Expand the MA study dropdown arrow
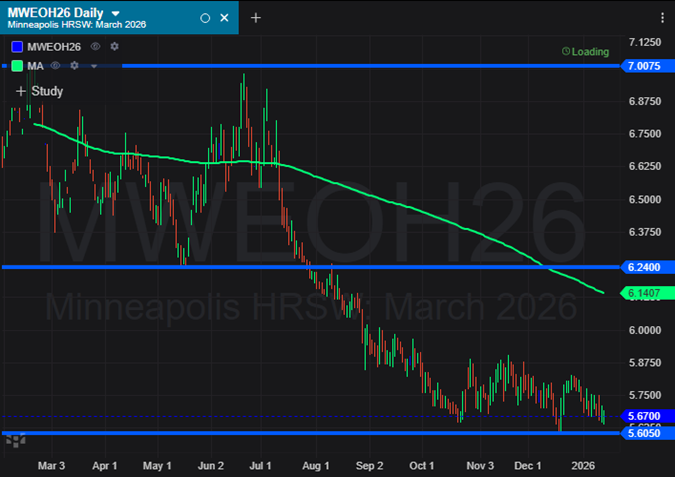 (x=94, y=66)
